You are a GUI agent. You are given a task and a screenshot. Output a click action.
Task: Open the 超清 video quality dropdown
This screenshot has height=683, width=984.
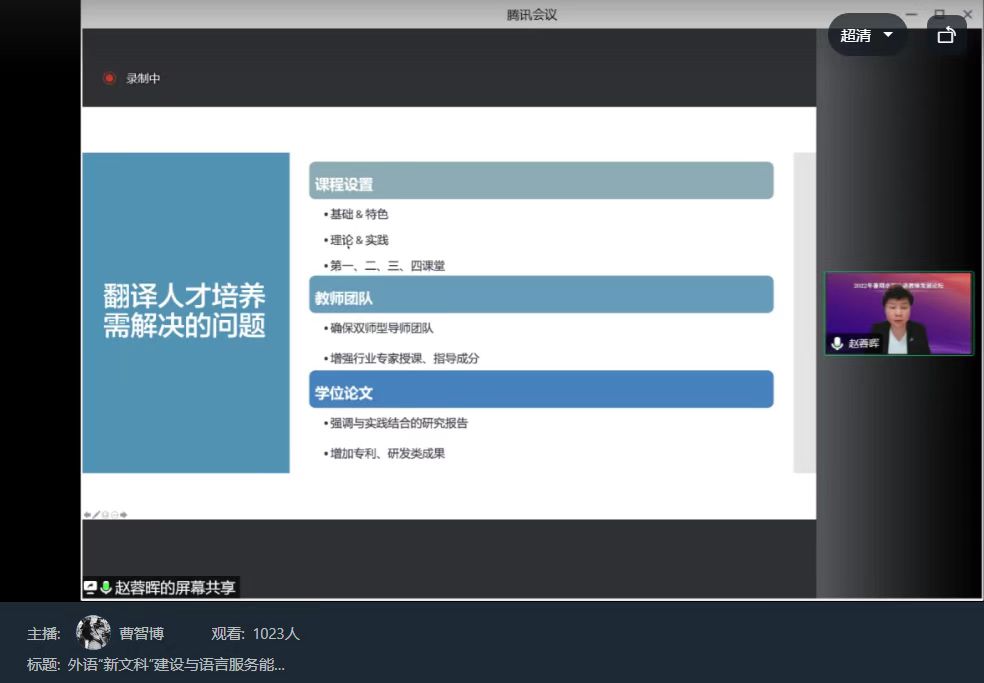[x=866, y=35]
